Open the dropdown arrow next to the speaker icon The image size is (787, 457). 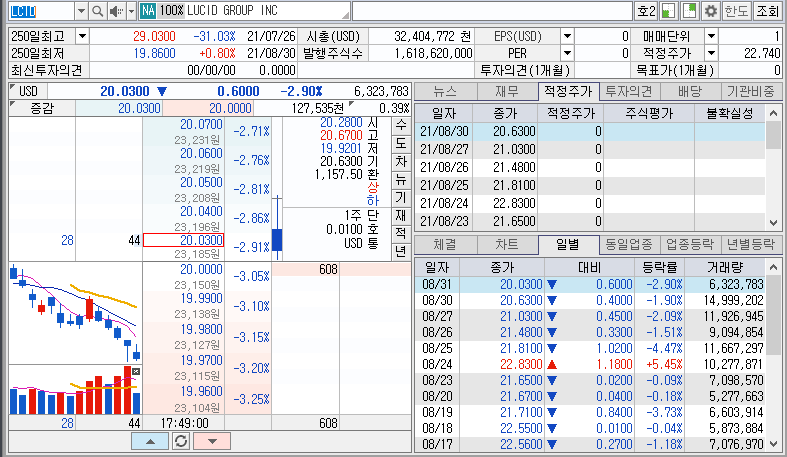pyautogui.click(x=131, y=11)
